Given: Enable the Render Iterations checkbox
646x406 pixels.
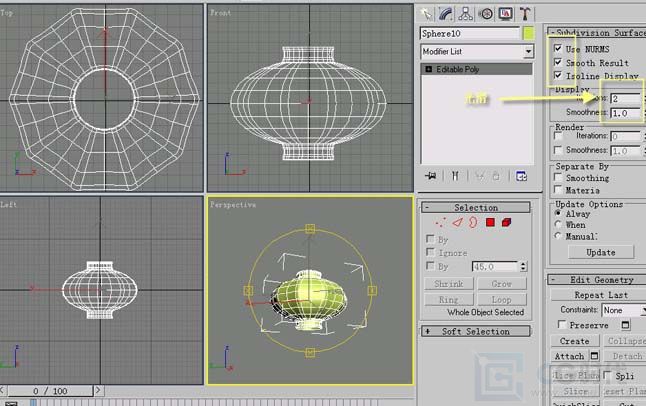Looking at the screenshot, I should [558, 136].
